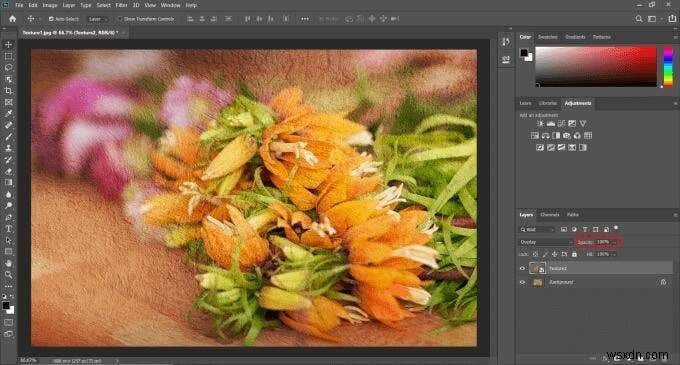Select the Clone Stamp tool
This screenshot has width=680, height=365.
(8, 148)
